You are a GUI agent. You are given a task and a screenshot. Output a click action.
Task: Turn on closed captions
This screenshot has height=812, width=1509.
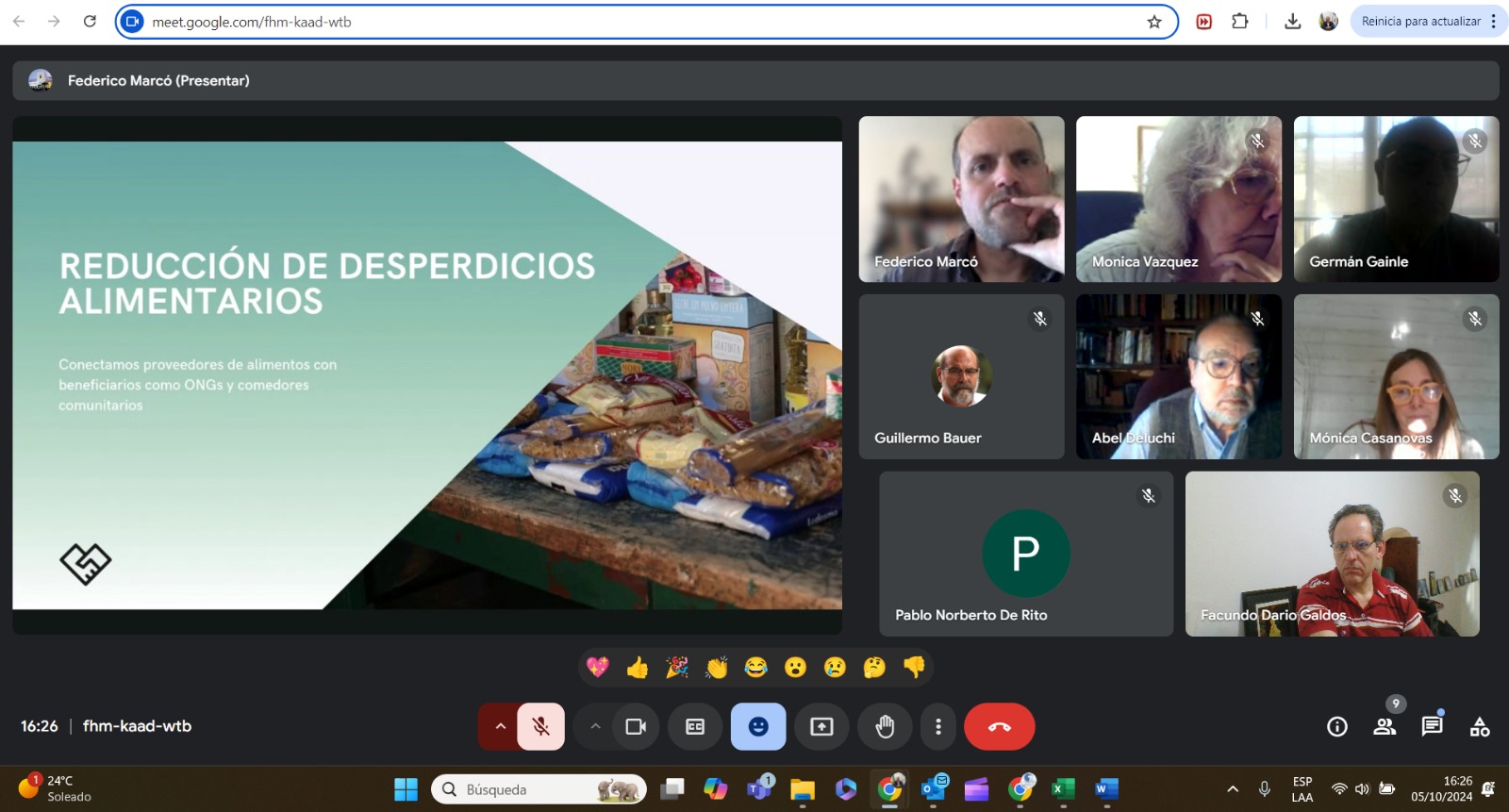pos(695,726)
